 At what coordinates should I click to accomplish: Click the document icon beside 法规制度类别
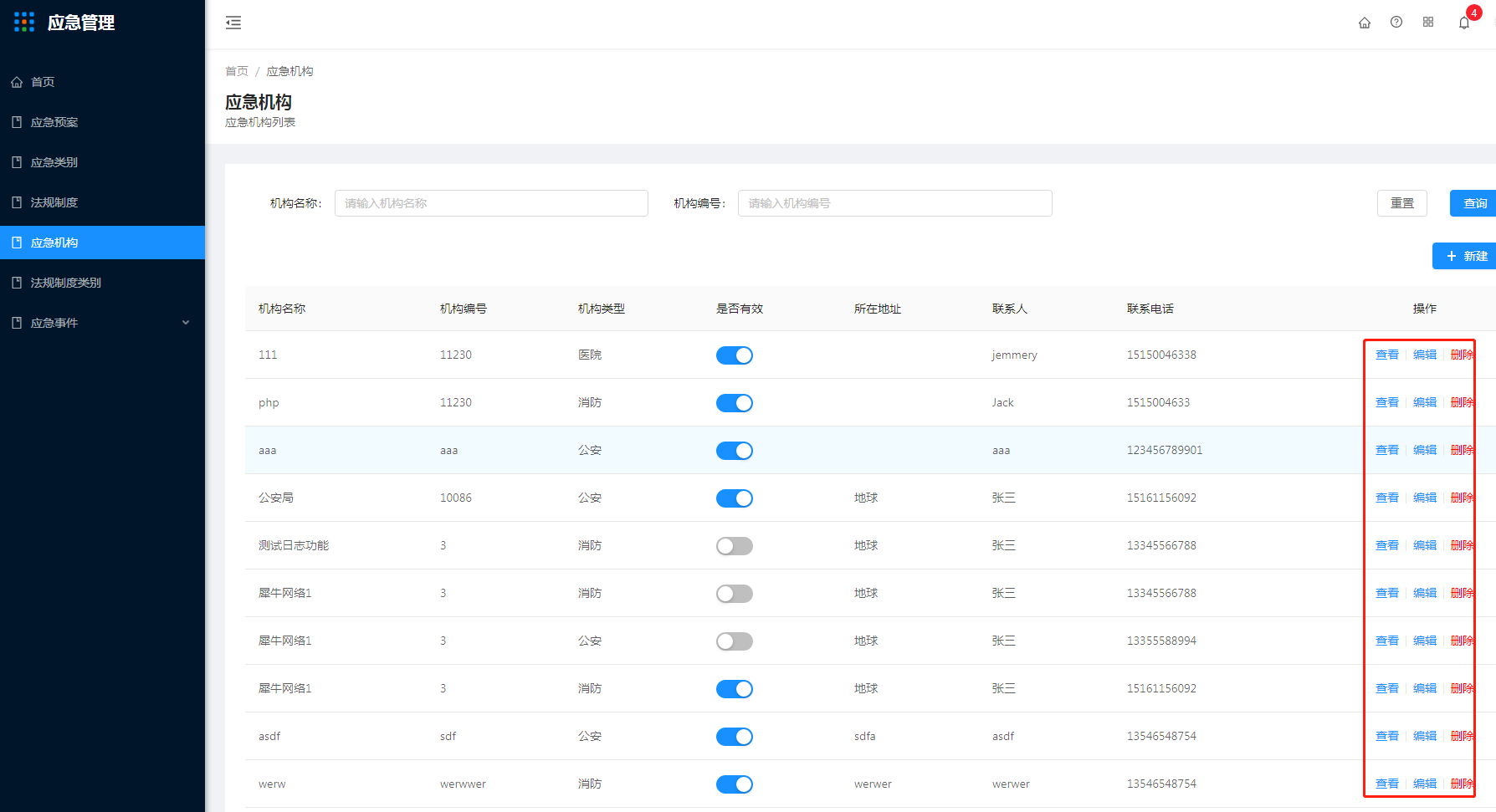click(x=17, y=283)
